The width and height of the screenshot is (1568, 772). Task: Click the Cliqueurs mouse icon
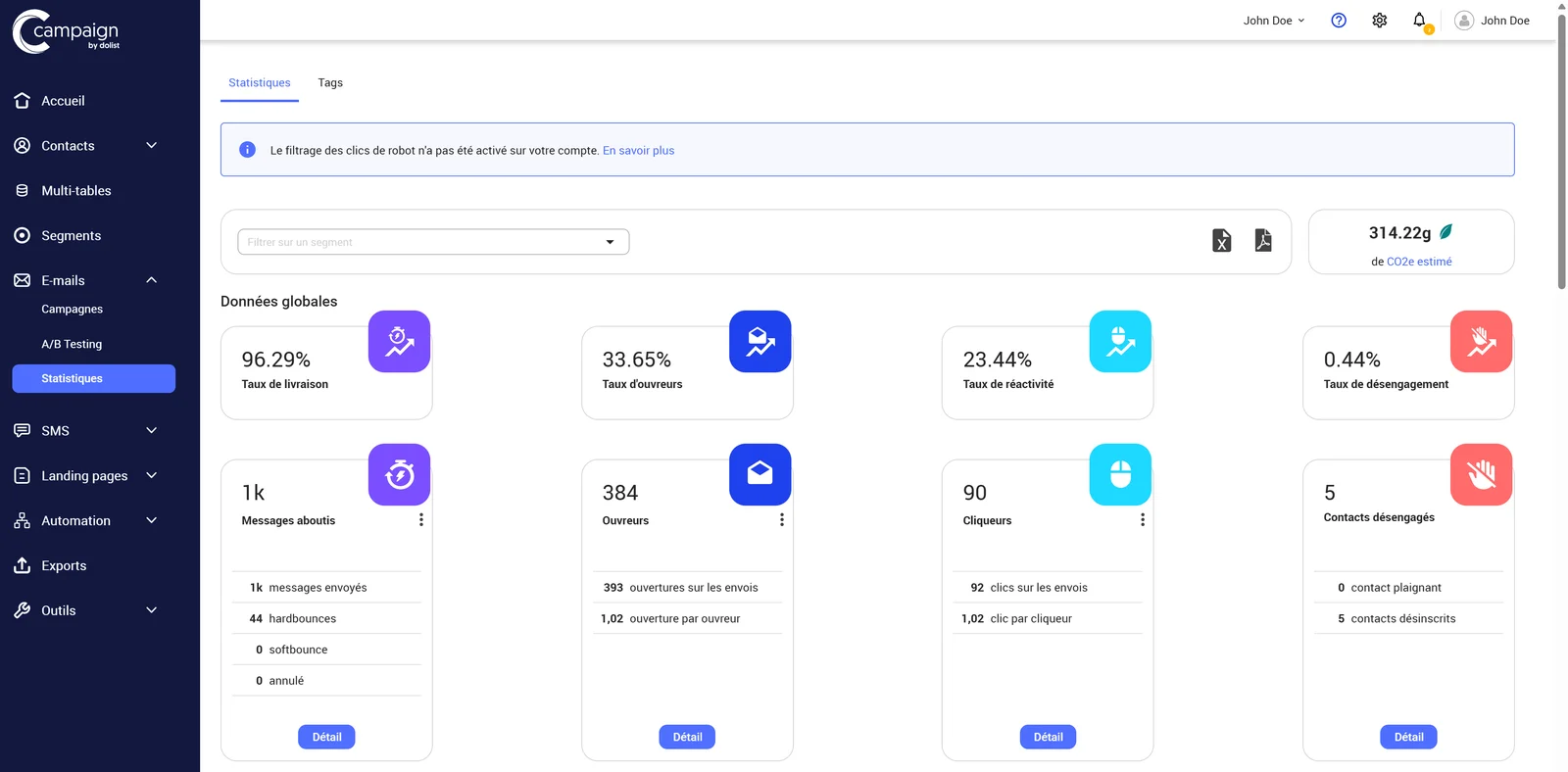point(1120,474)
